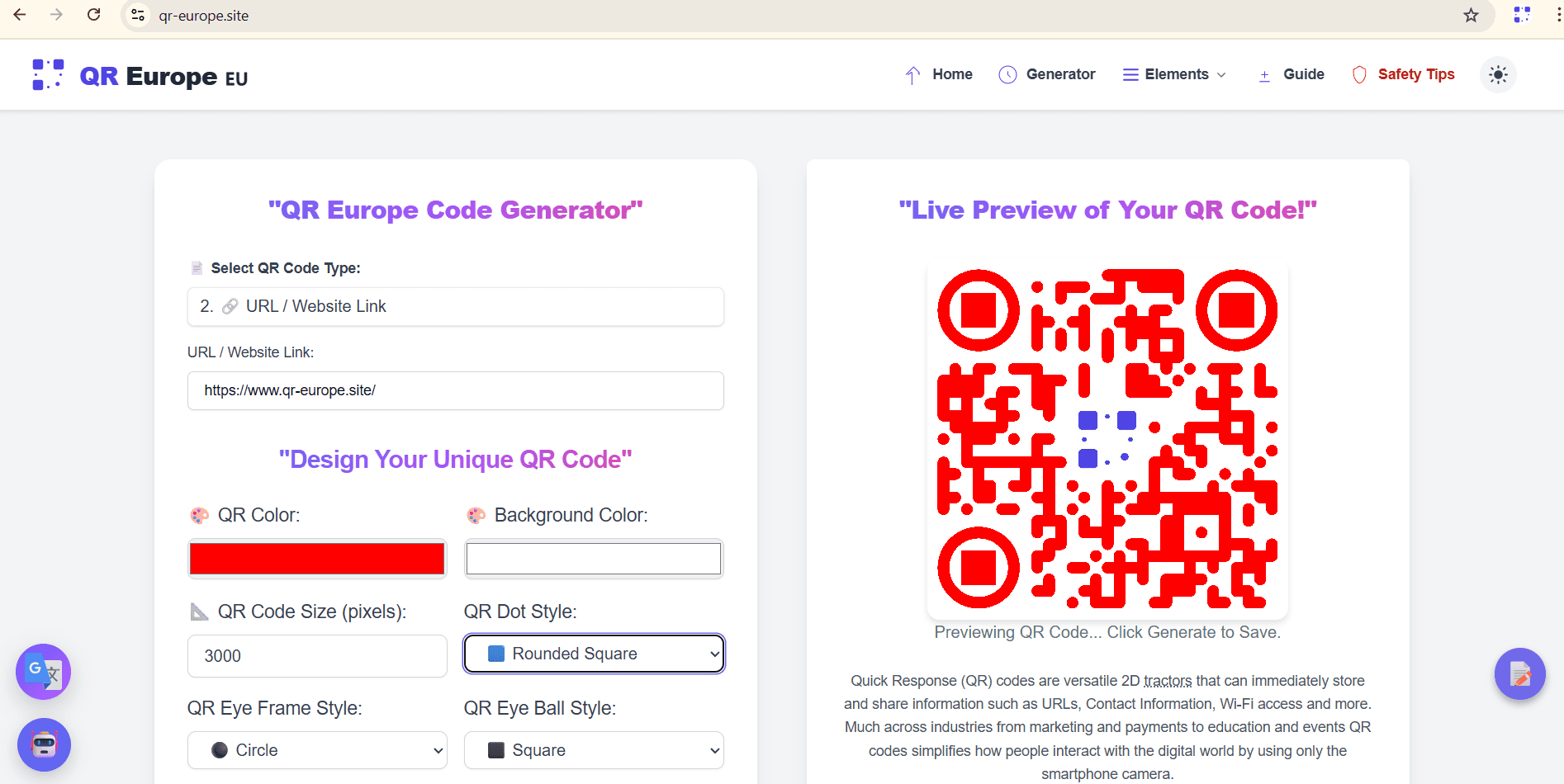
Task: Open the chatbot robot floating button
Action: (x=44, y=744)
